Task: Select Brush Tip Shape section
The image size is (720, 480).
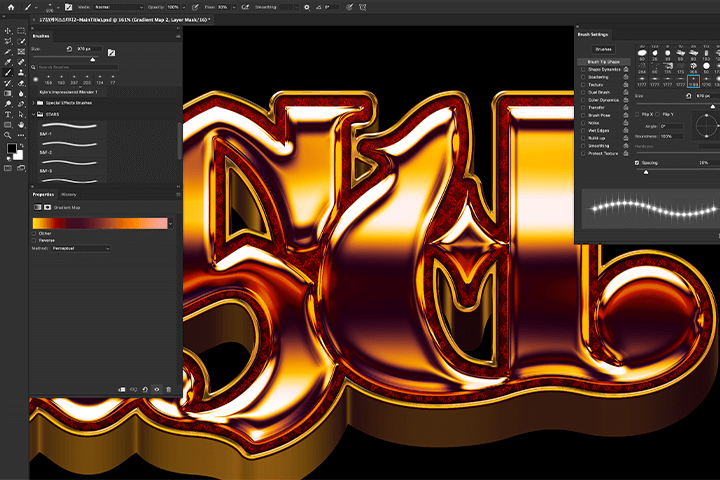Action: click(603, 62)
